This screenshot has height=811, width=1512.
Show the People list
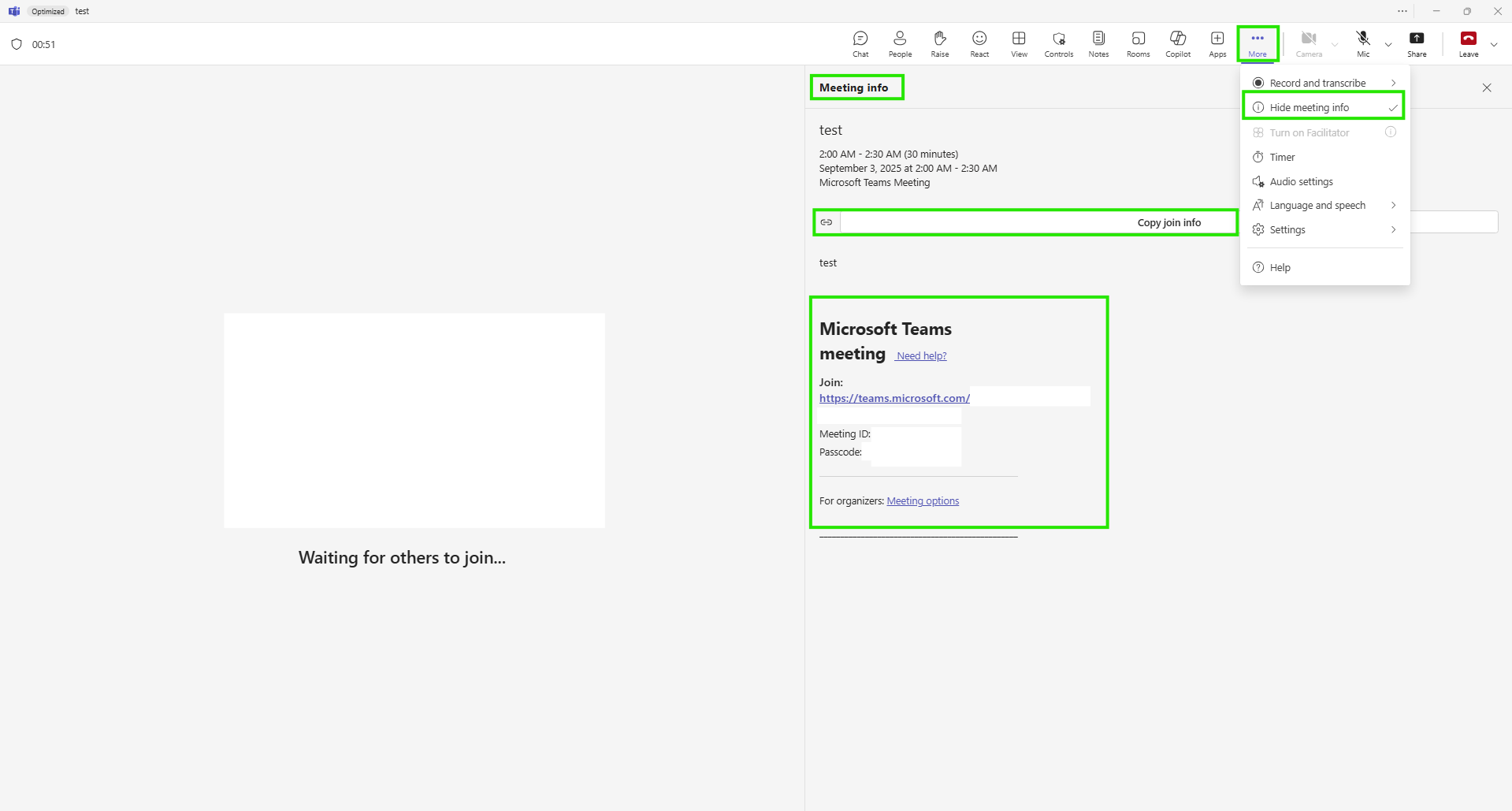[x=899, y=43]
